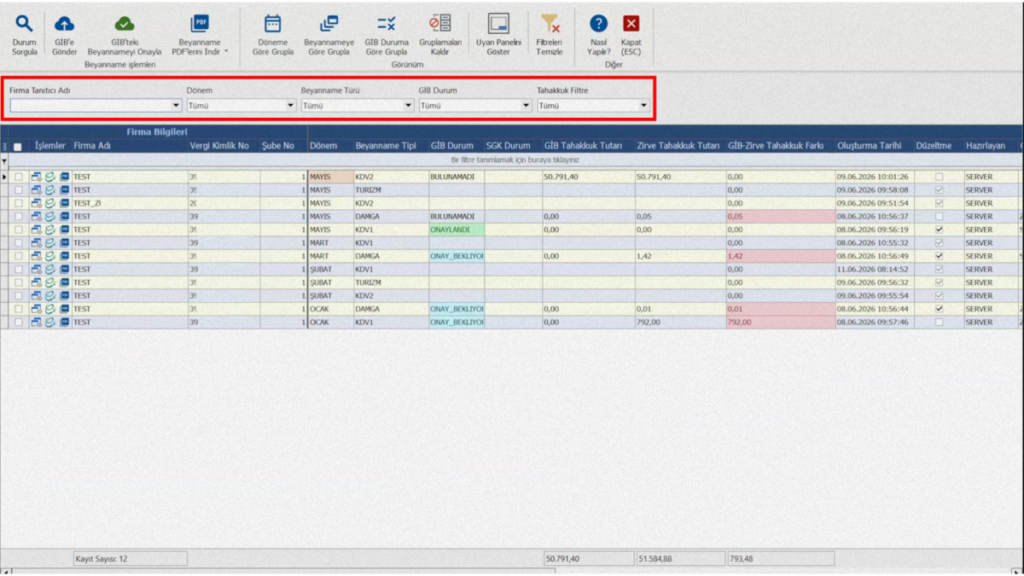Remove groupings with Gruplamaları Kaldır

coord(440,24)
